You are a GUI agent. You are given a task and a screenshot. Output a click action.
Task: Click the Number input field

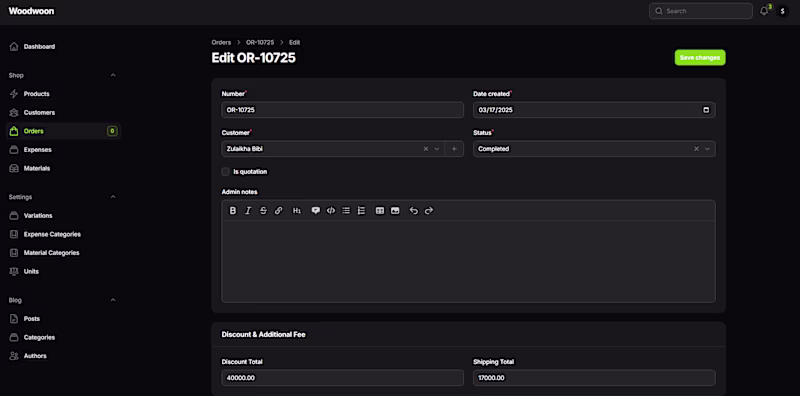342,110
